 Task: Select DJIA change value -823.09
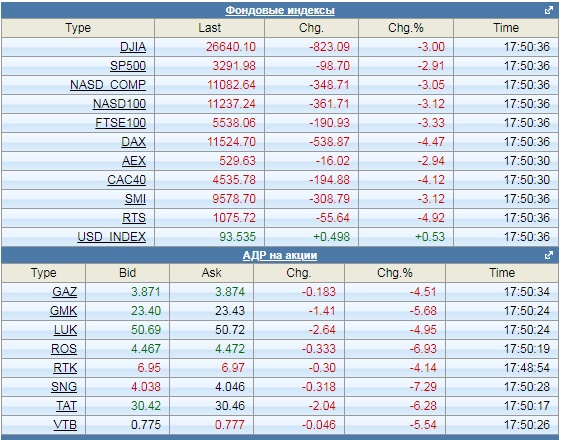coord(330,47)
